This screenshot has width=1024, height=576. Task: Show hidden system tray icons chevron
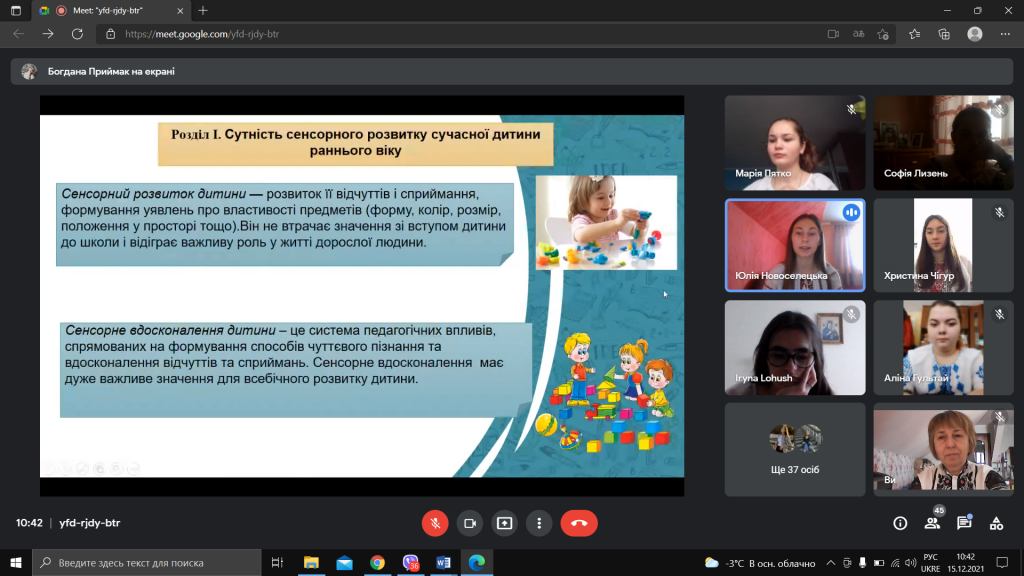point(831,563)
